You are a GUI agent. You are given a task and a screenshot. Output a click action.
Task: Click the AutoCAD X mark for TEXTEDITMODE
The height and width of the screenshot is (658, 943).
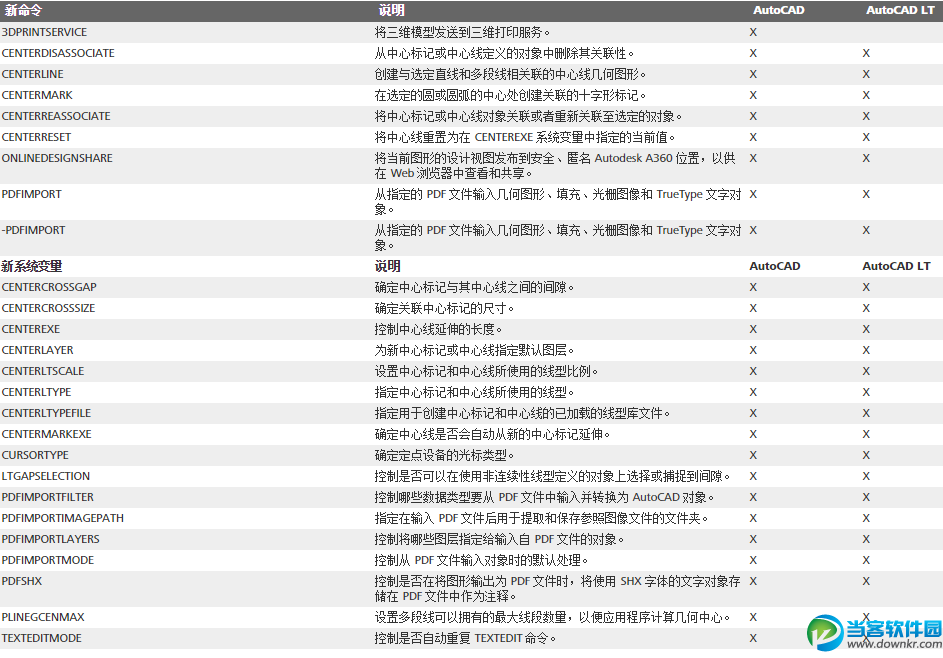[753, 639]
